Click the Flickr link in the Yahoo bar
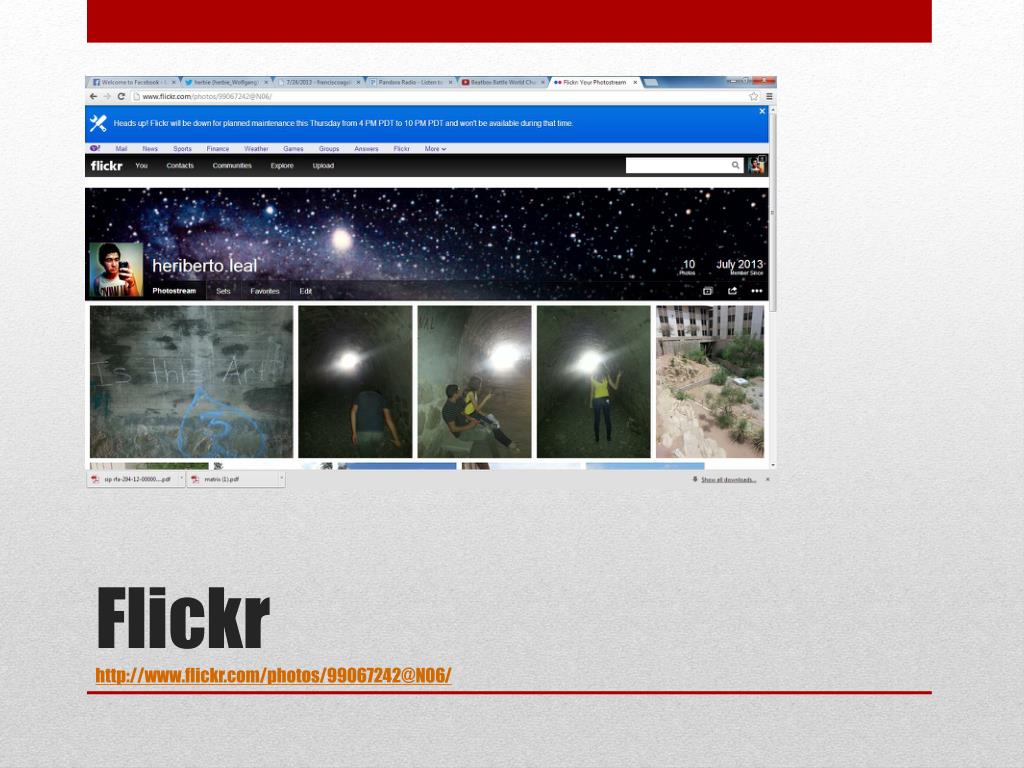 [x=402, y=149]
